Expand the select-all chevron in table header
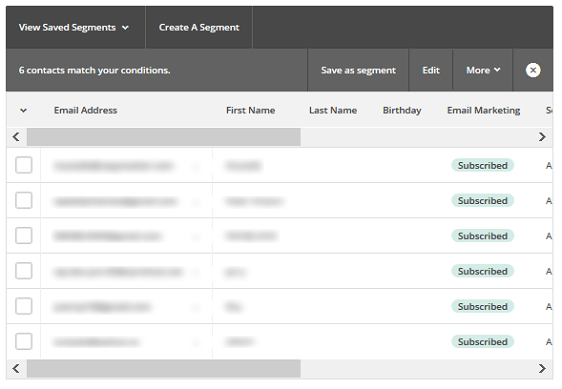Viewport: 562px width, 389px height. point(24,110)
